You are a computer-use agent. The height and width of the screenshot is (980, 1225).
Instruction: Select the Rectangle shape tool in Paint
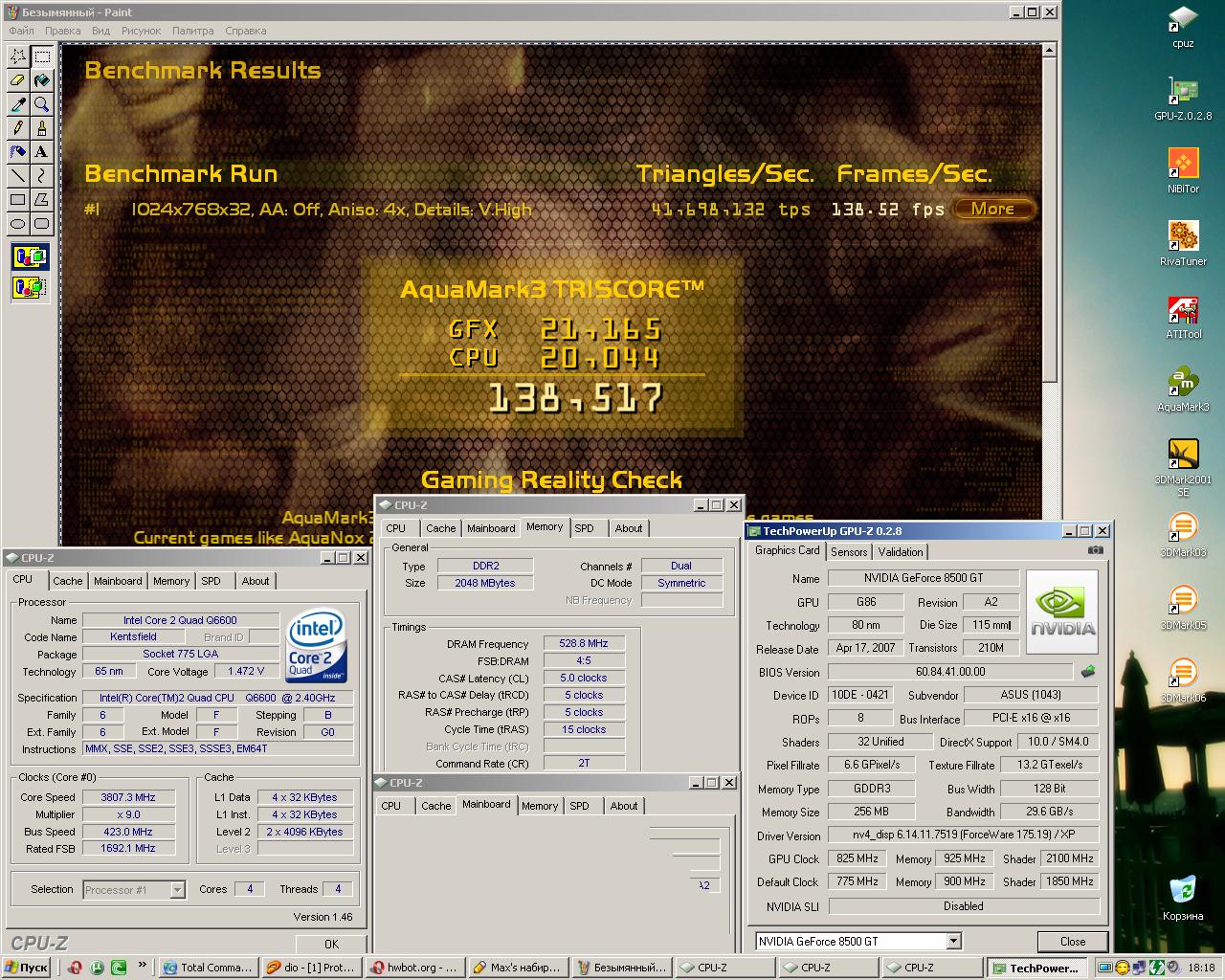[17, 199]
